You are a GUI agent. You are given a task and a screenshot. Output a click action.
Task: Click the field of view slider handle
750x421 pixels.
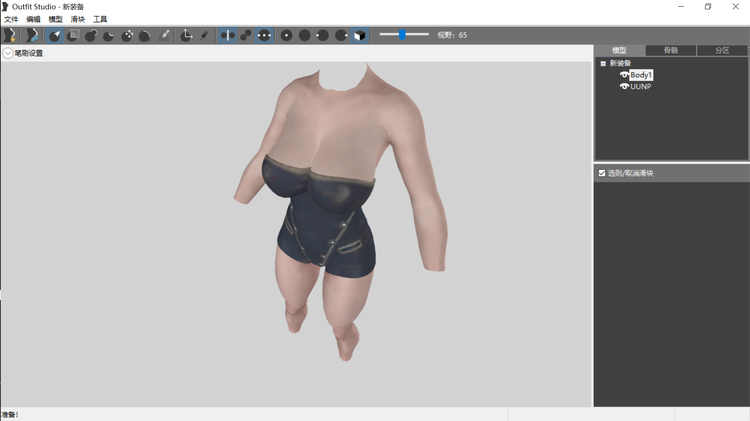coord(402,34)
